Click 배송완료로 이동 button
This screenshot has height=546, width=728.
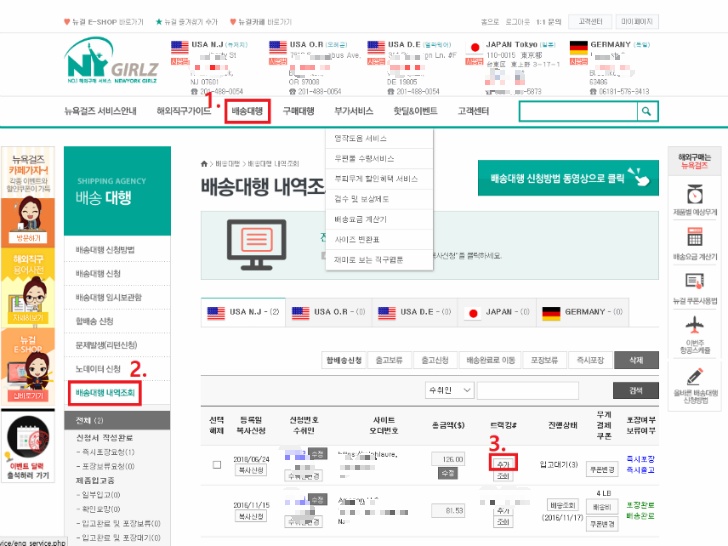click(x=490, y=360)
